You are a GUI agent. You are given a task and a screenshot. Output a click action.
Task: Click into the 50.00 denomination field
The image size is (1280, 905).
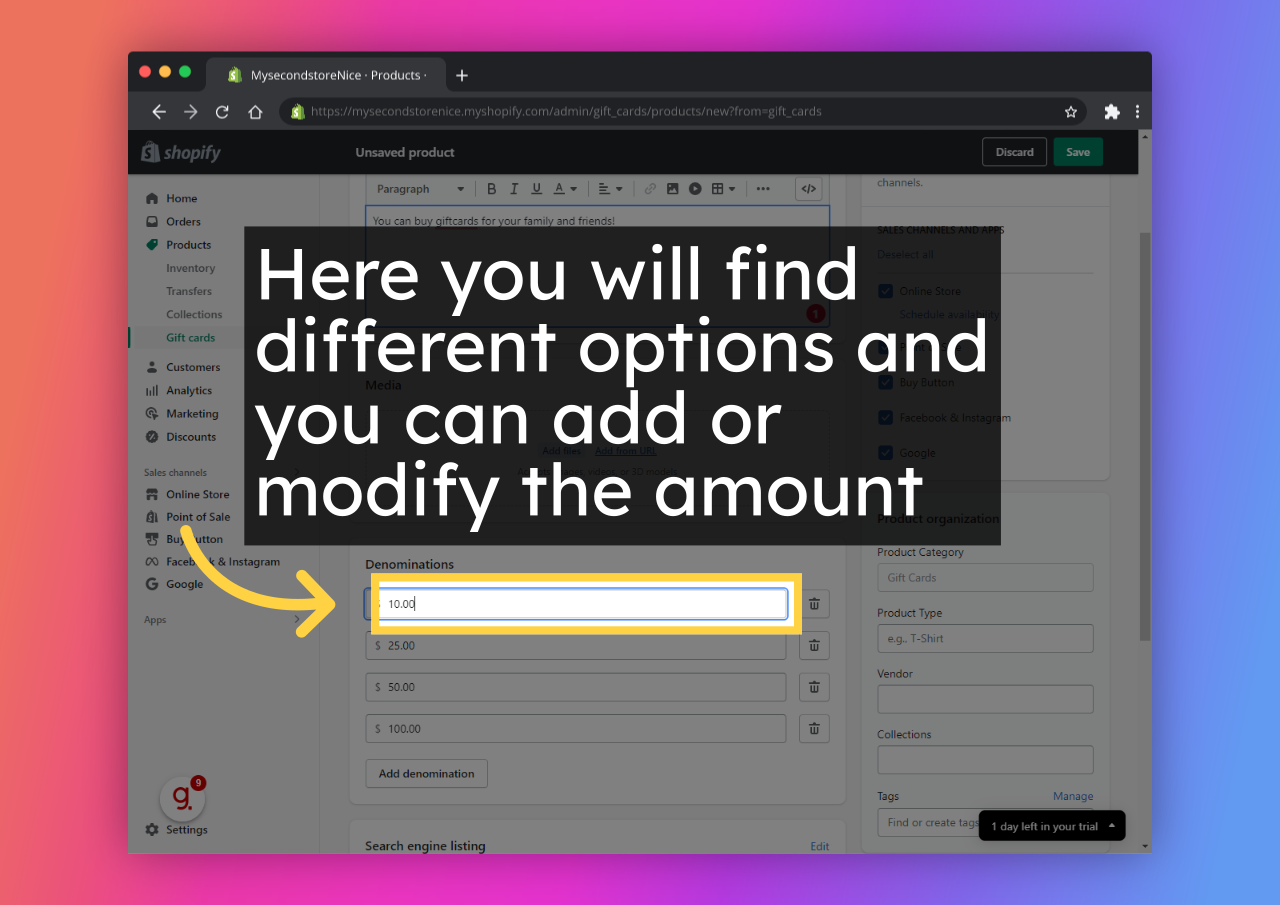click(x=576, y=687)
